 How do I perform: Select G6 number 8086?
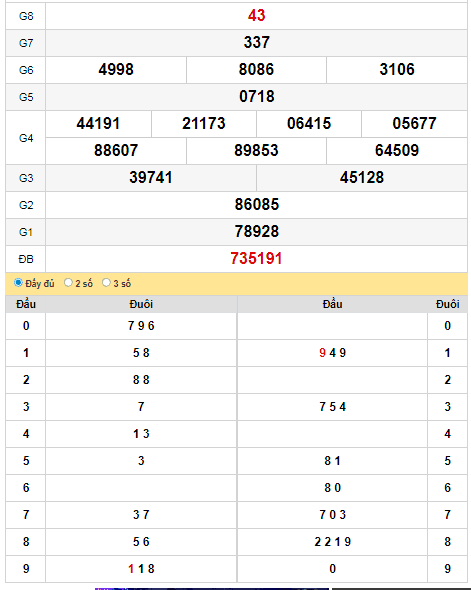pos(256,70)
